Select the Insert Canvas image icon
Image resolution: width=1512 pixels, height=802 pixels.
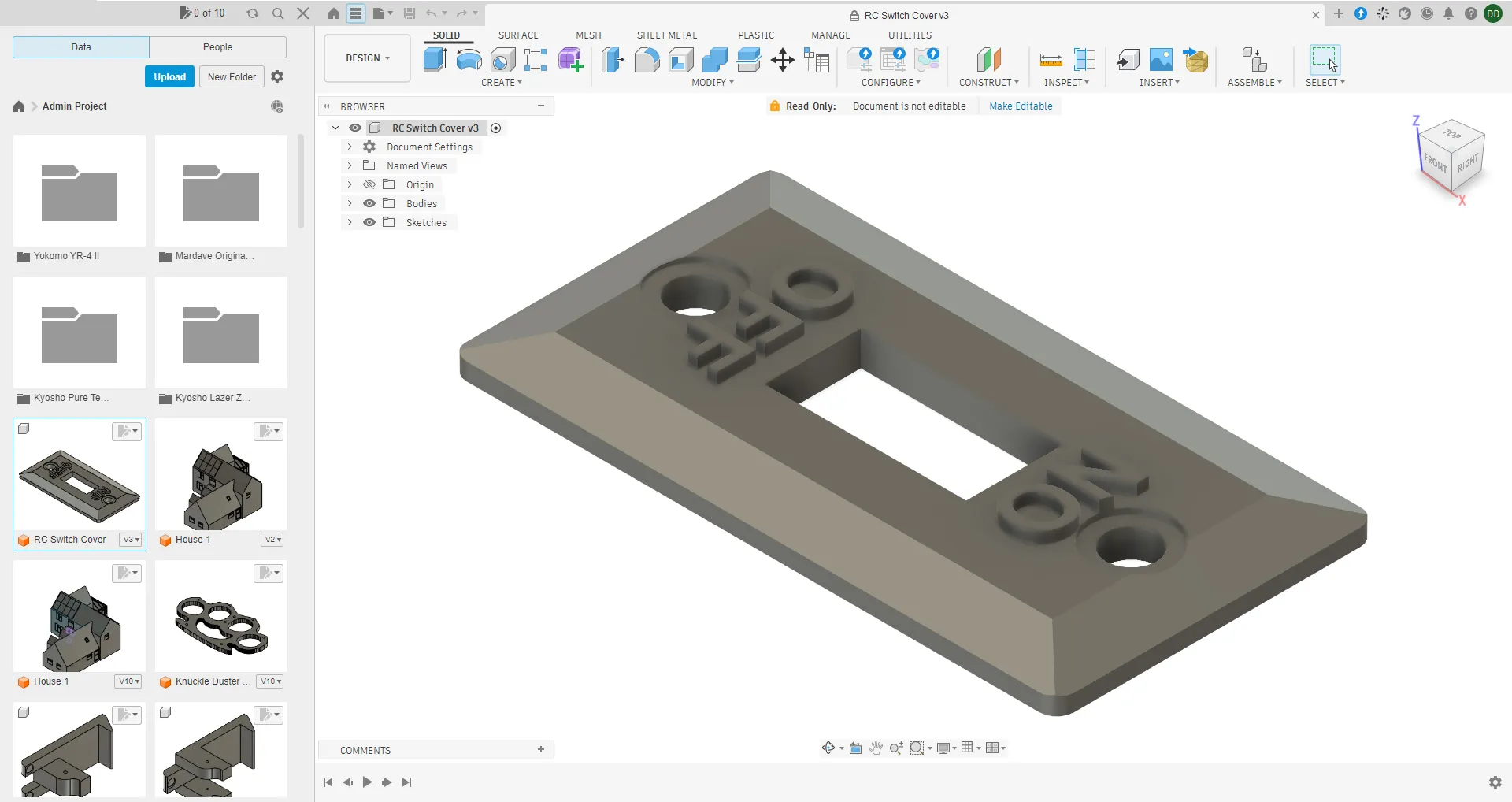click(1161, 60)
